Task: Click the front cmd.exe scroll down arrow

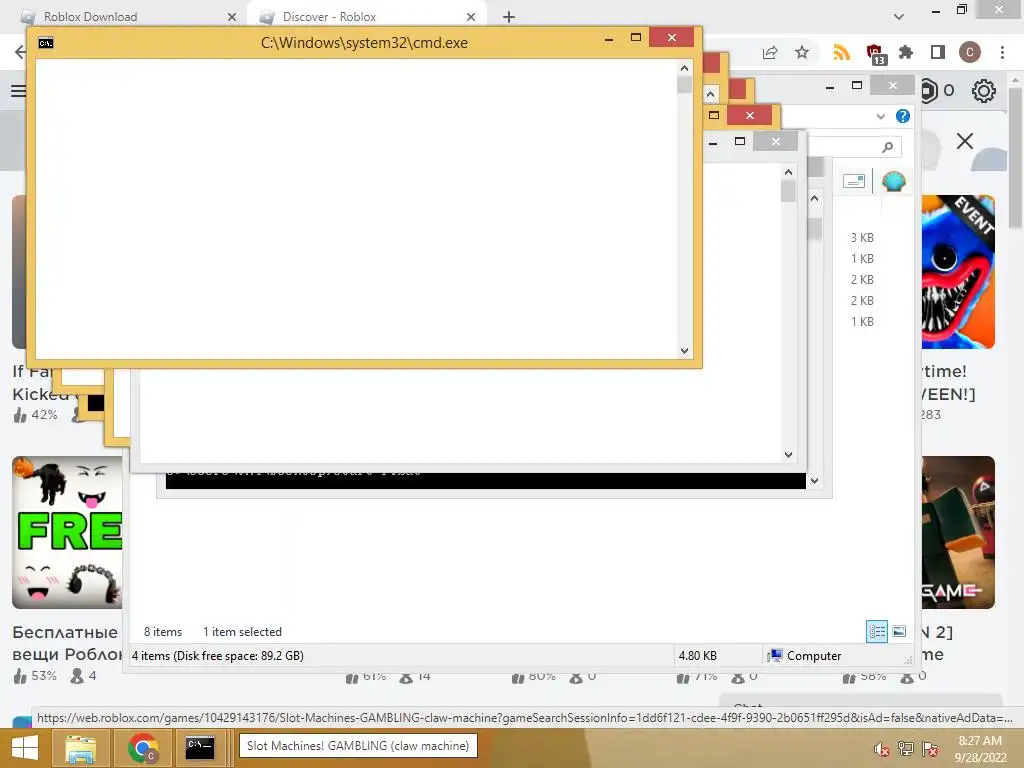Action: click(x=684, y=351)
